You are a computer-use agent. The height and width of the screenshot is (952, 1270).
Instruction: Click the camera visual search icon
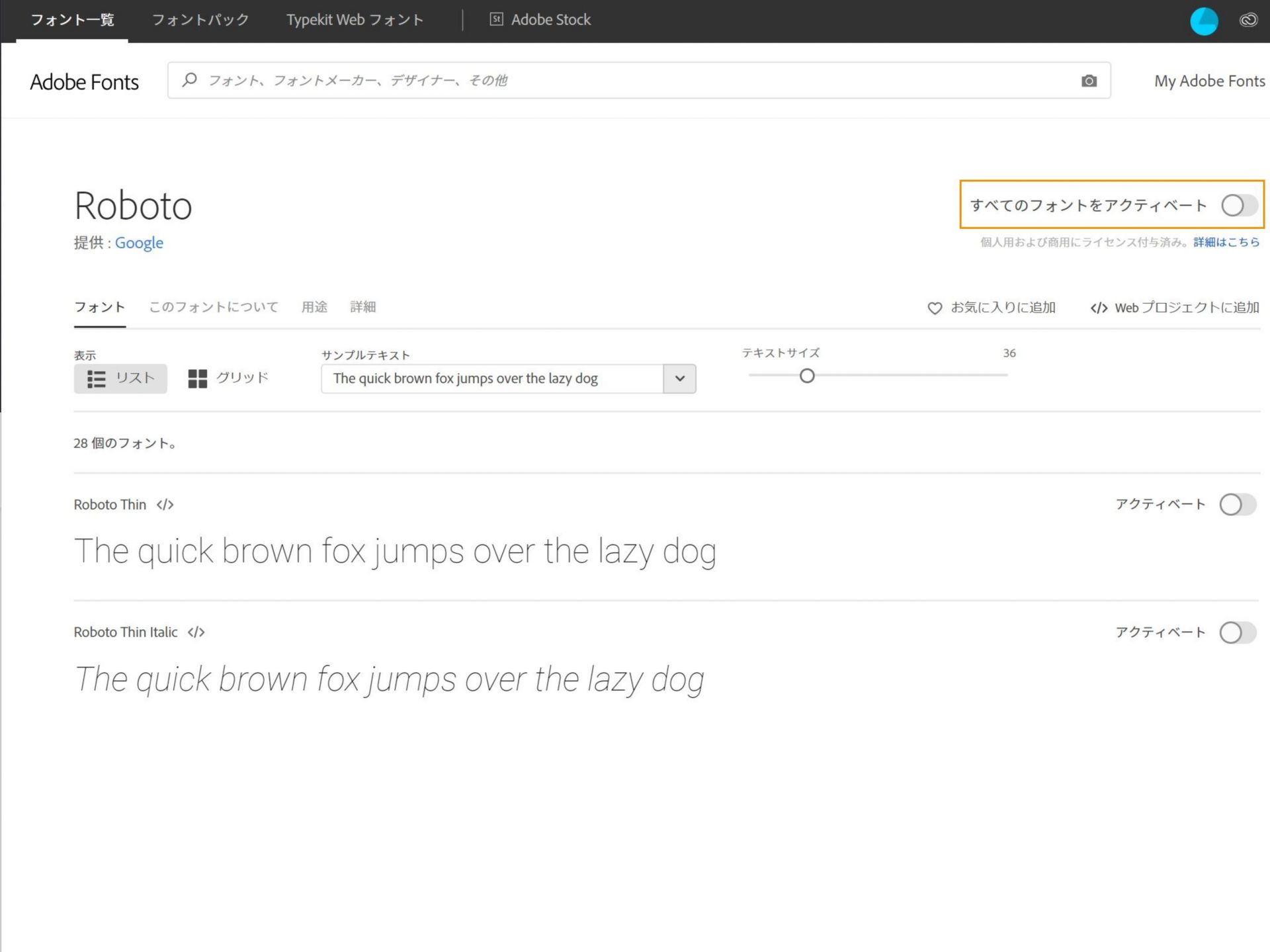click(1089, 81)
